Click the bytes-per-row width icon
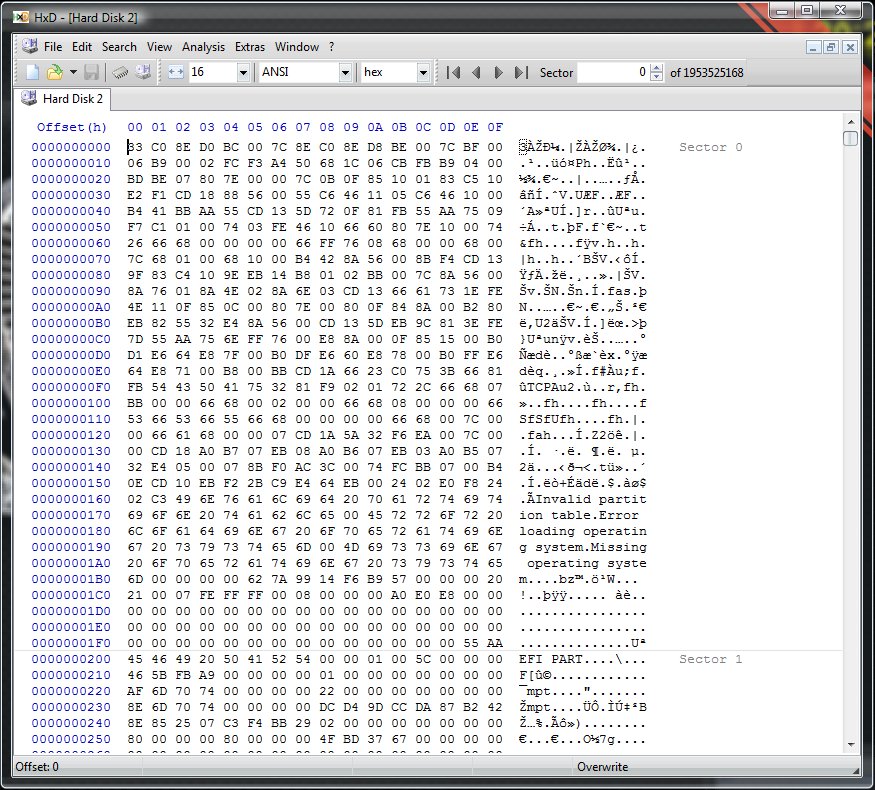The image size is (875, 790). tap(176, 72)
